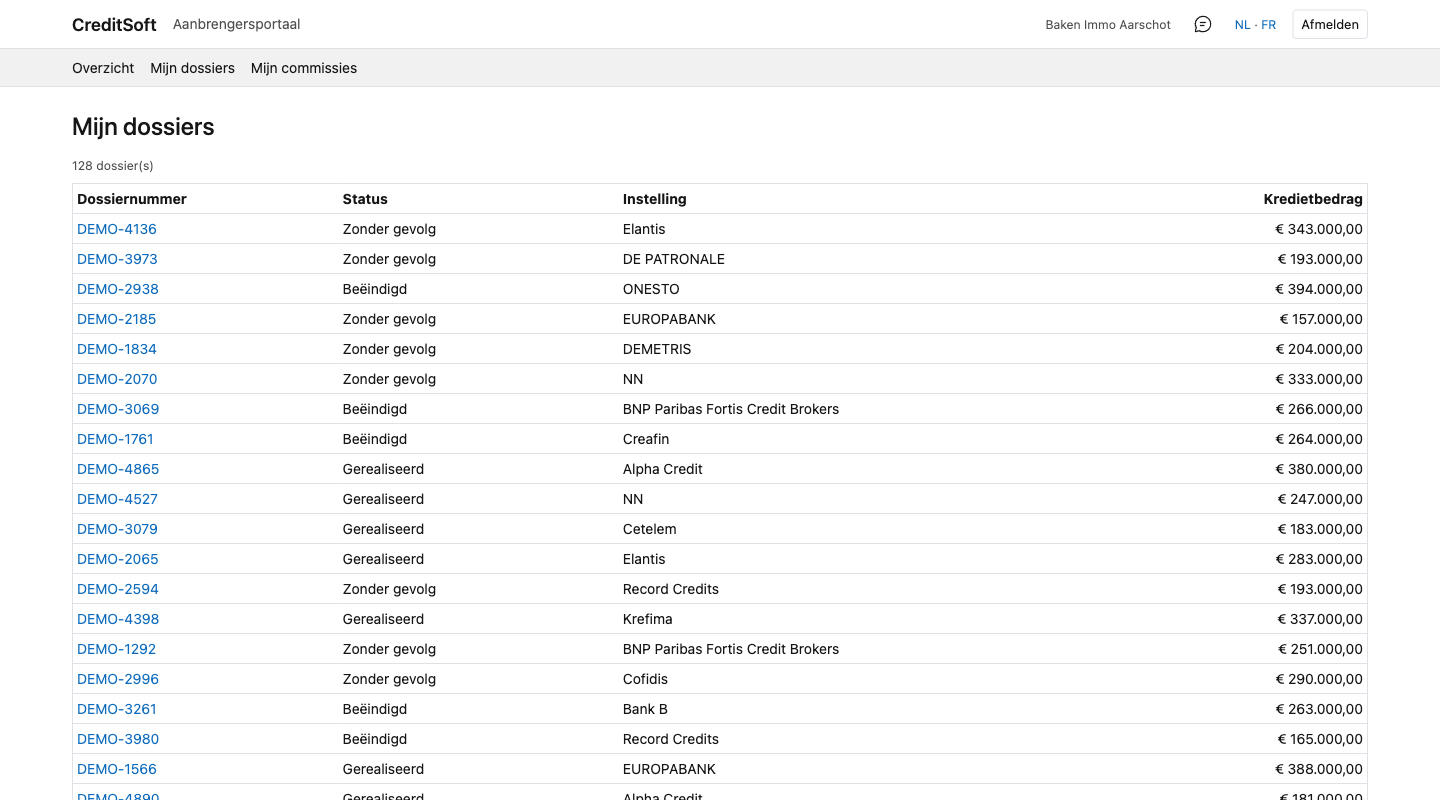Click 'EUROPABANK' in the DEMO-2185 row
The image size is (1440, 800).
(670, 319)
